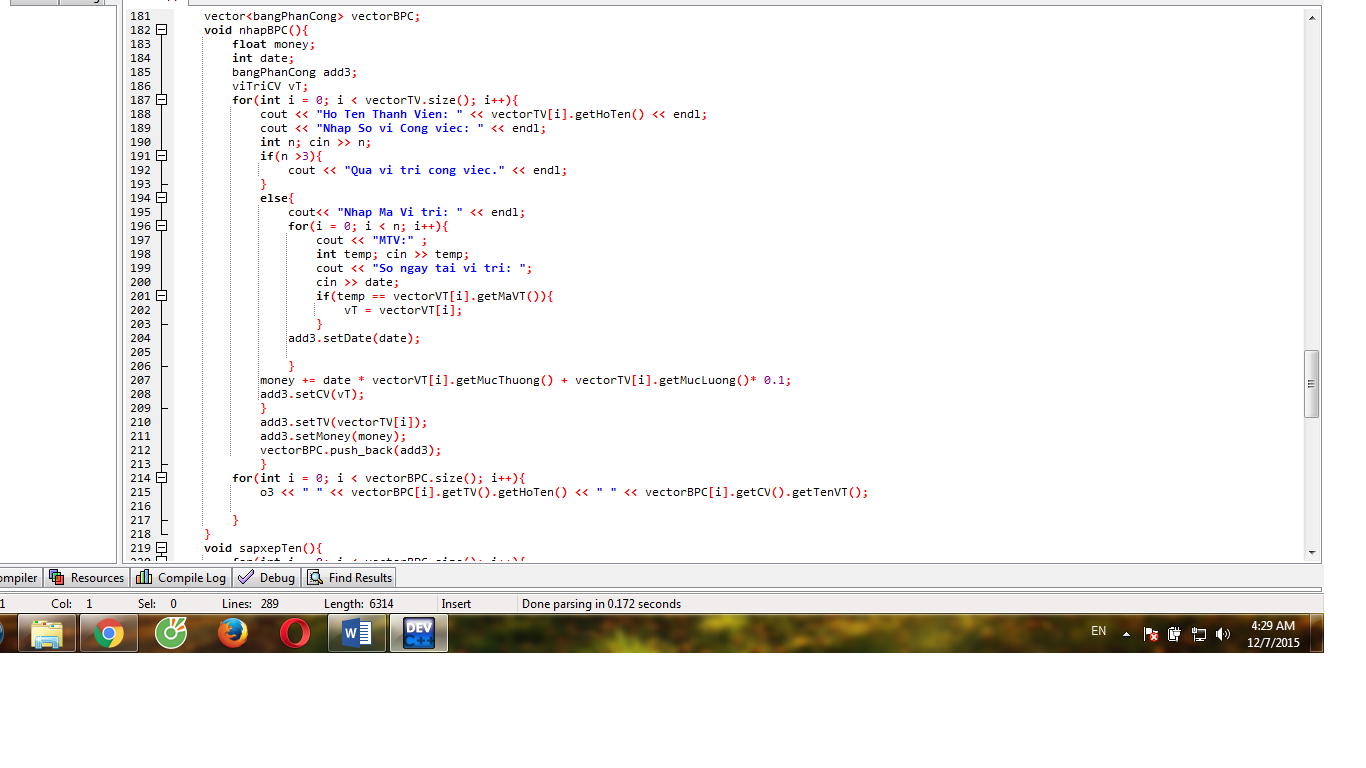Screen dimensions: 1366x768
Task: Show hidden tray icons arrow
Action: pos(1127,634)
